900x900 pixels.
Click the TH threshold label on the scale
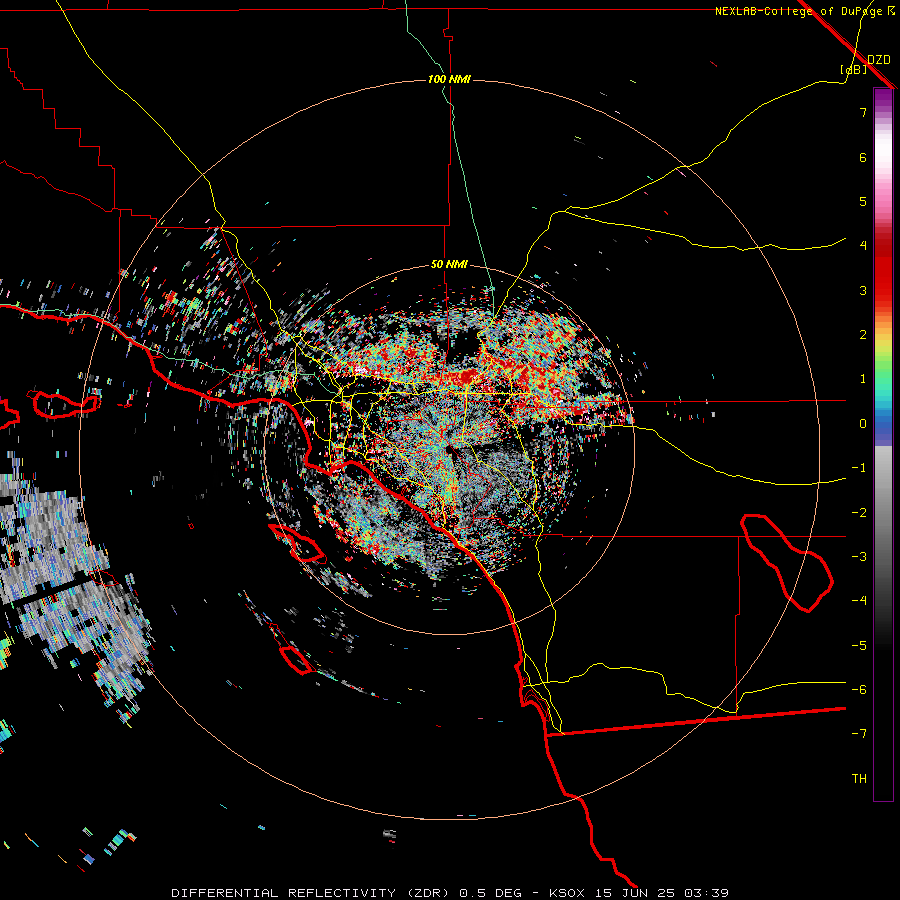tap(859, 779)
